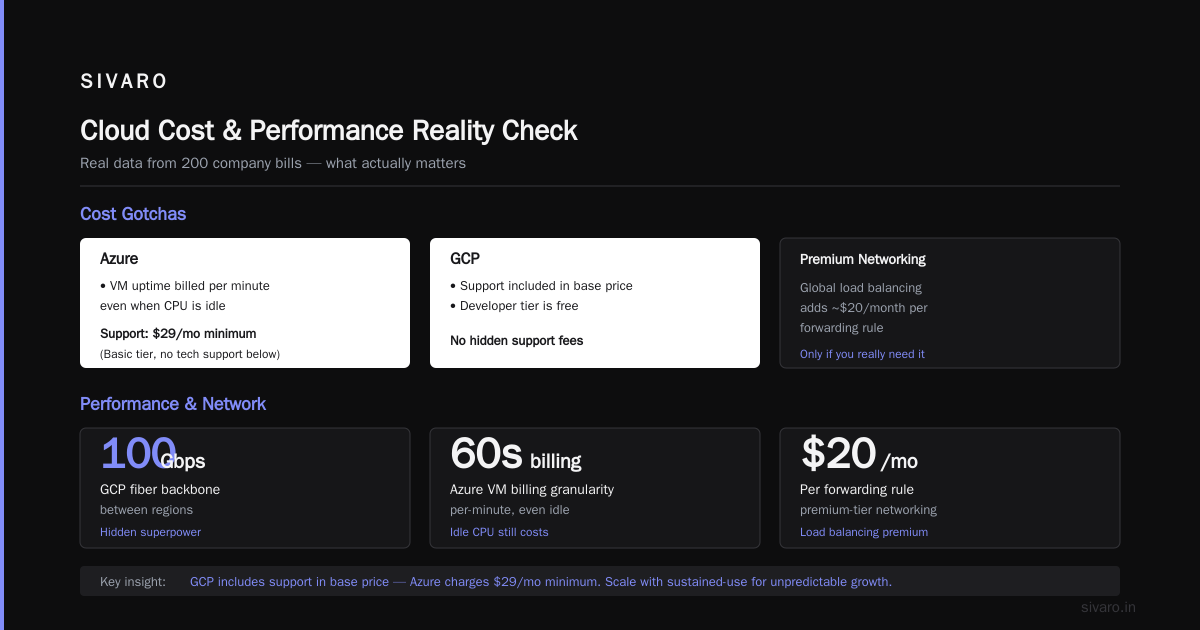Click 'Only if you really need it' note
The height and width of the screenshot is (630, 1200).
(x=862, y=354)
